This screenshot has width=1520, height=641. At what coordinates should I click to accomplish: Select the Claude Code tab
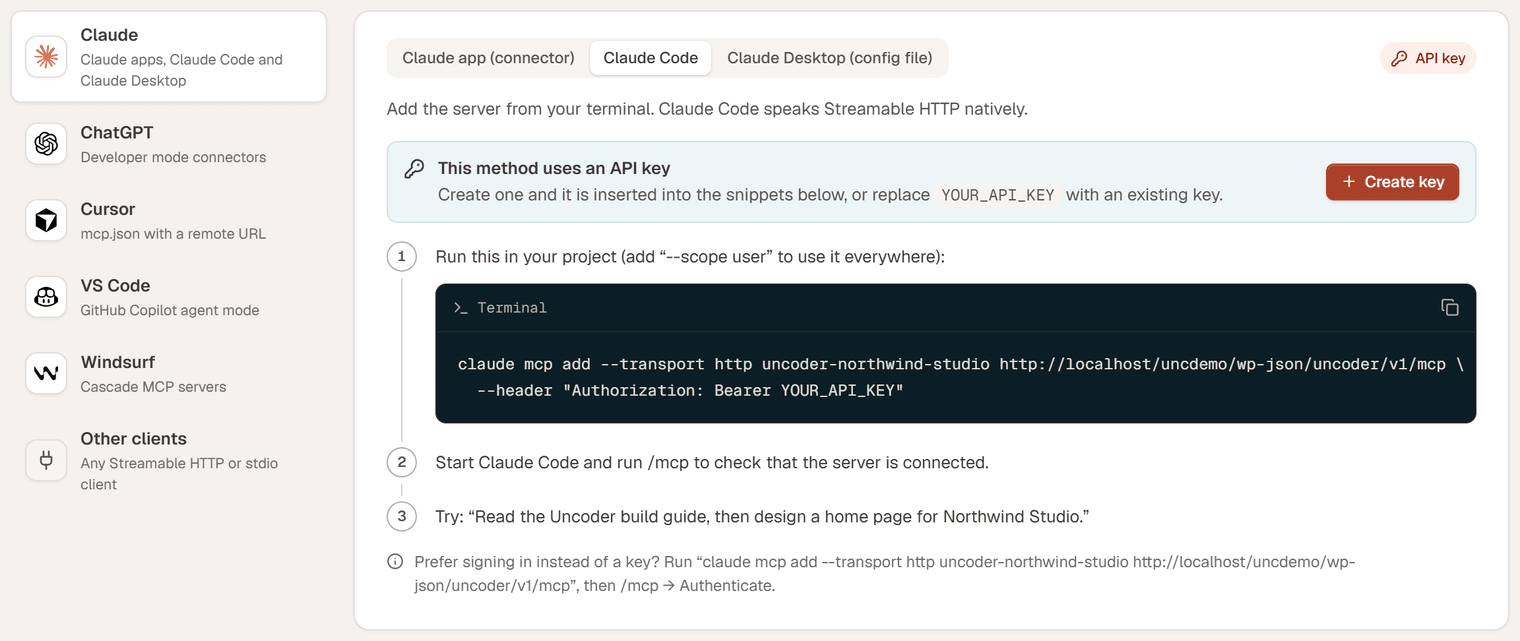[651, 58]
